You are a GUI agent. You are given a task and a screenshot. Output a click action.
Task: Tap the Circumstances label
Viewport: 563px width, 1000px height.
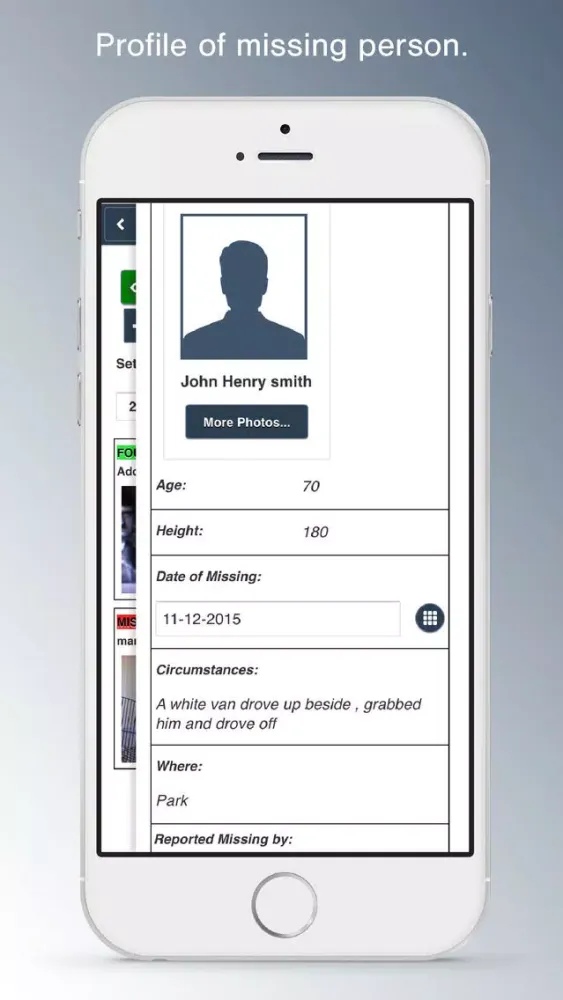tap(207, 670)
